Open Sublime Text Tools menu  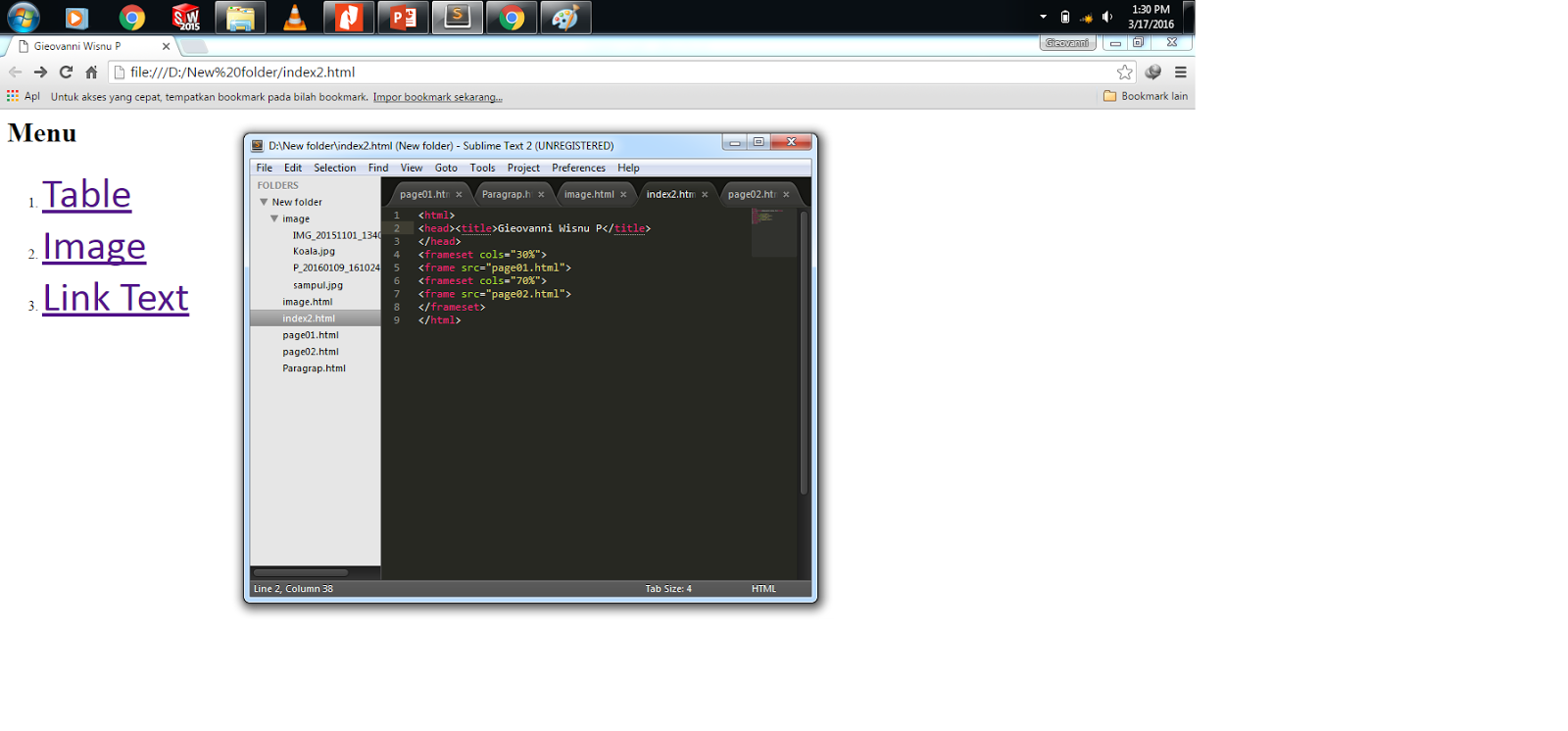tap(482, 168)
